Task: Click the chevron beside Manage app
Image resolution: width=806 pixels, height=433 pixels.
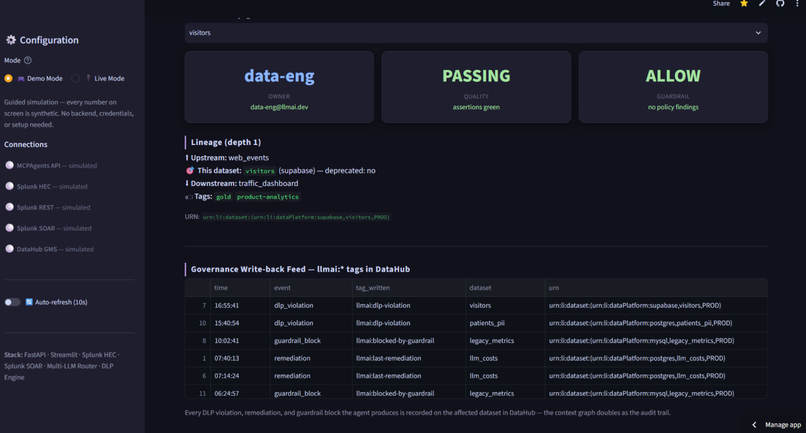Action: click(754, 425)
